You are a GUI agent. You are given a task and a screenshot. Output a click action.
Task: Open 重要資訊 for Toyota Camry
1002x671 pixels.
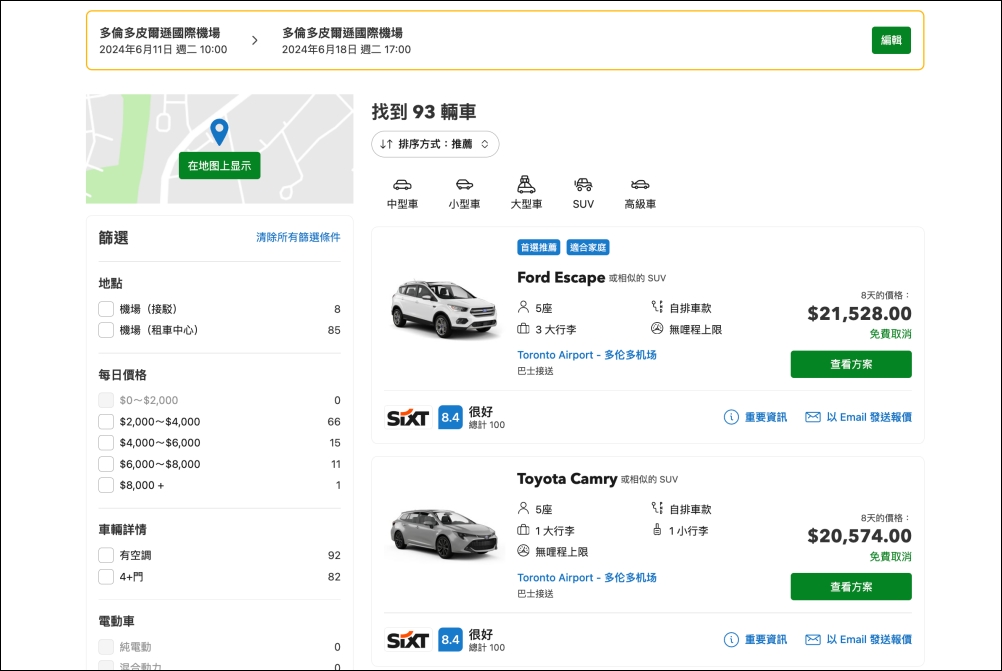point(766,640)
